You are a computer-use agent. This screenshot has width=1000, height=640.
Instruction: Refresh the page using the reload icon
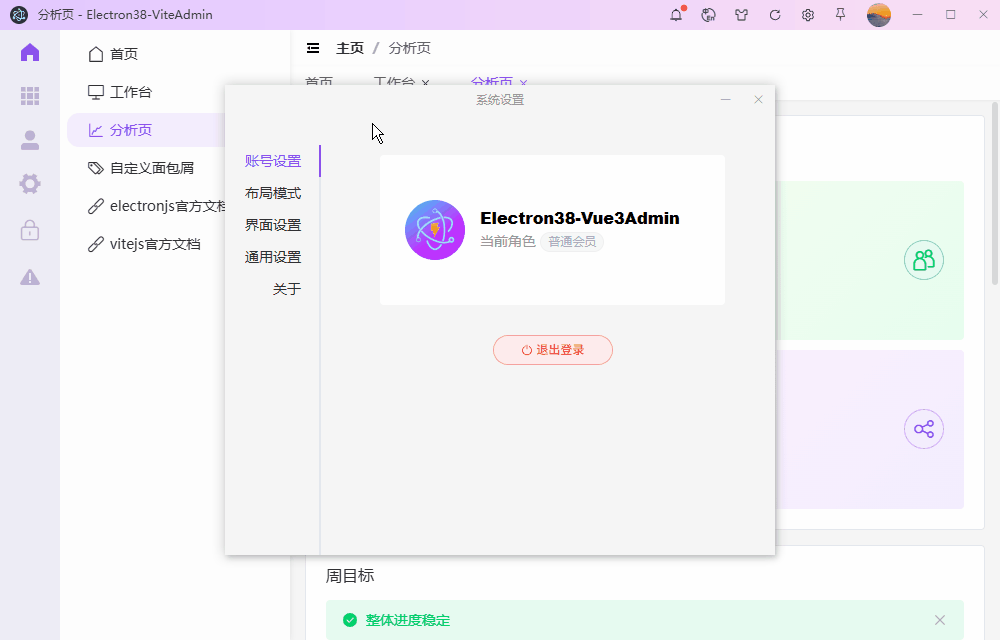point(775,15)
